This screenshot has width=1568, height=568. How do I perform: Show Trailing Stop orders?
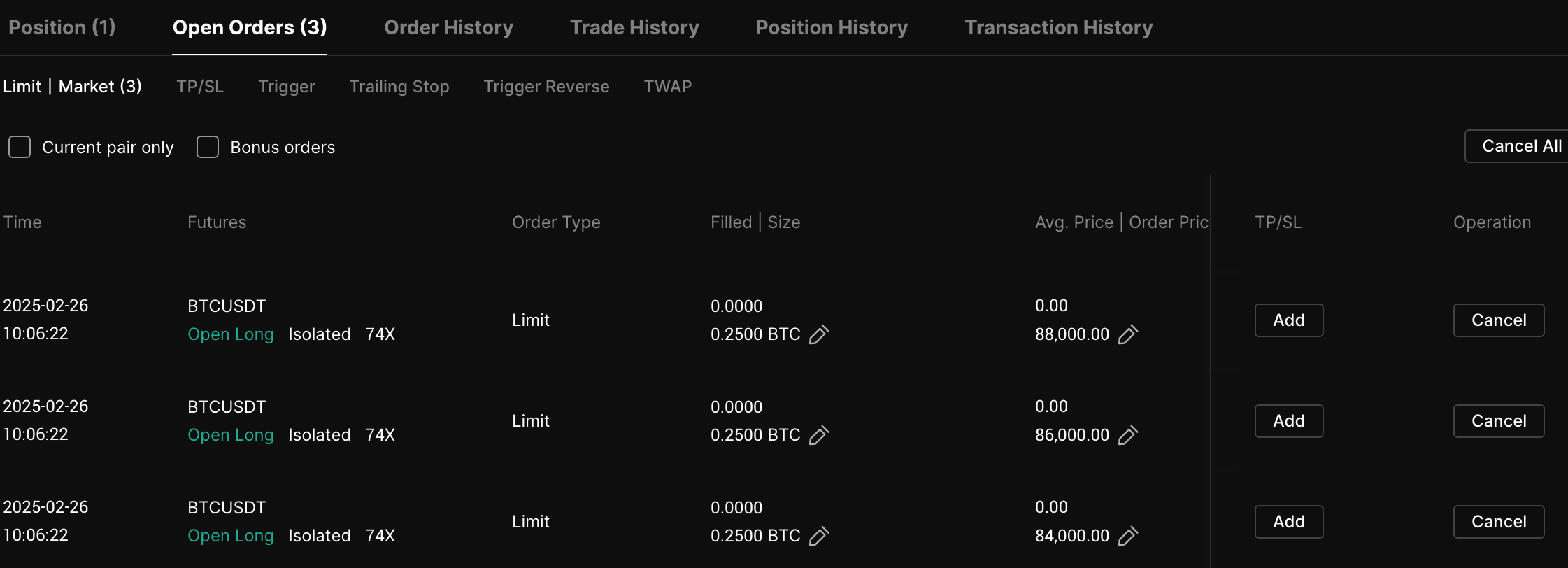(x=399, y=86)
